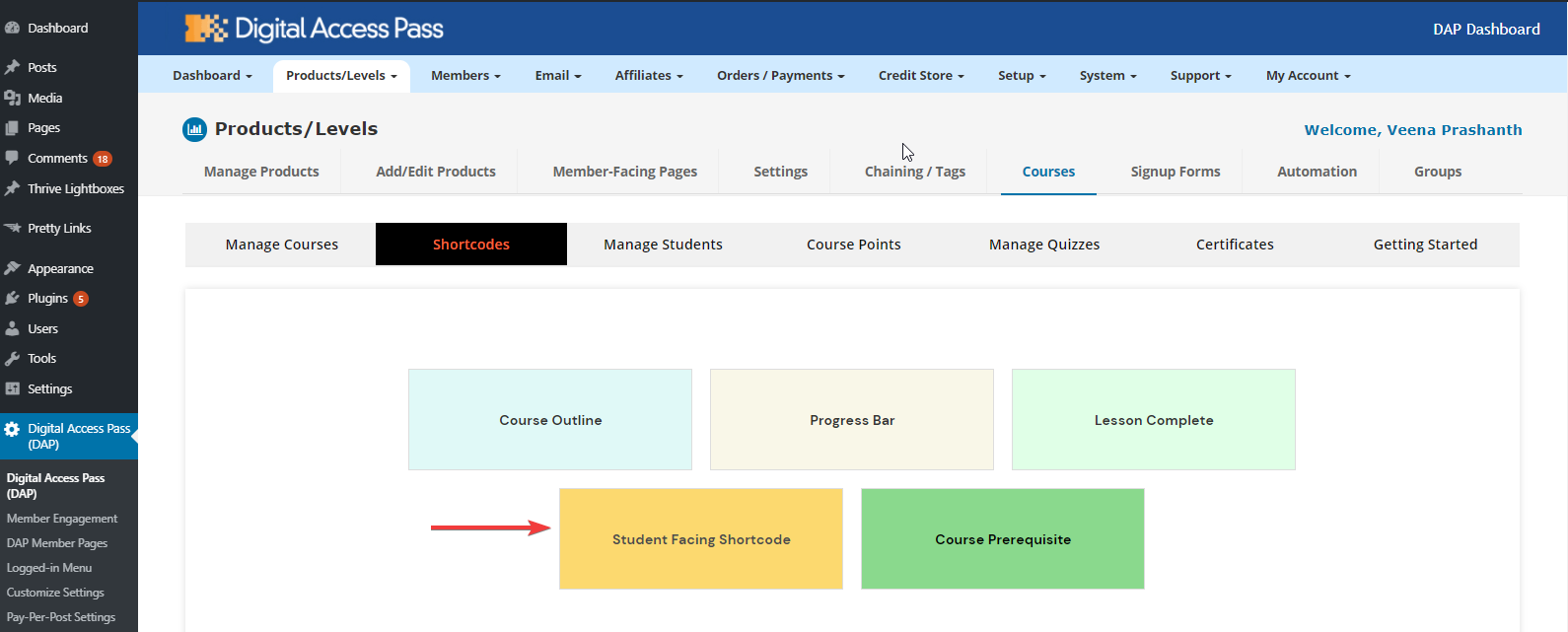Click the Student Facing Shortcode tile

coord(701,539)
